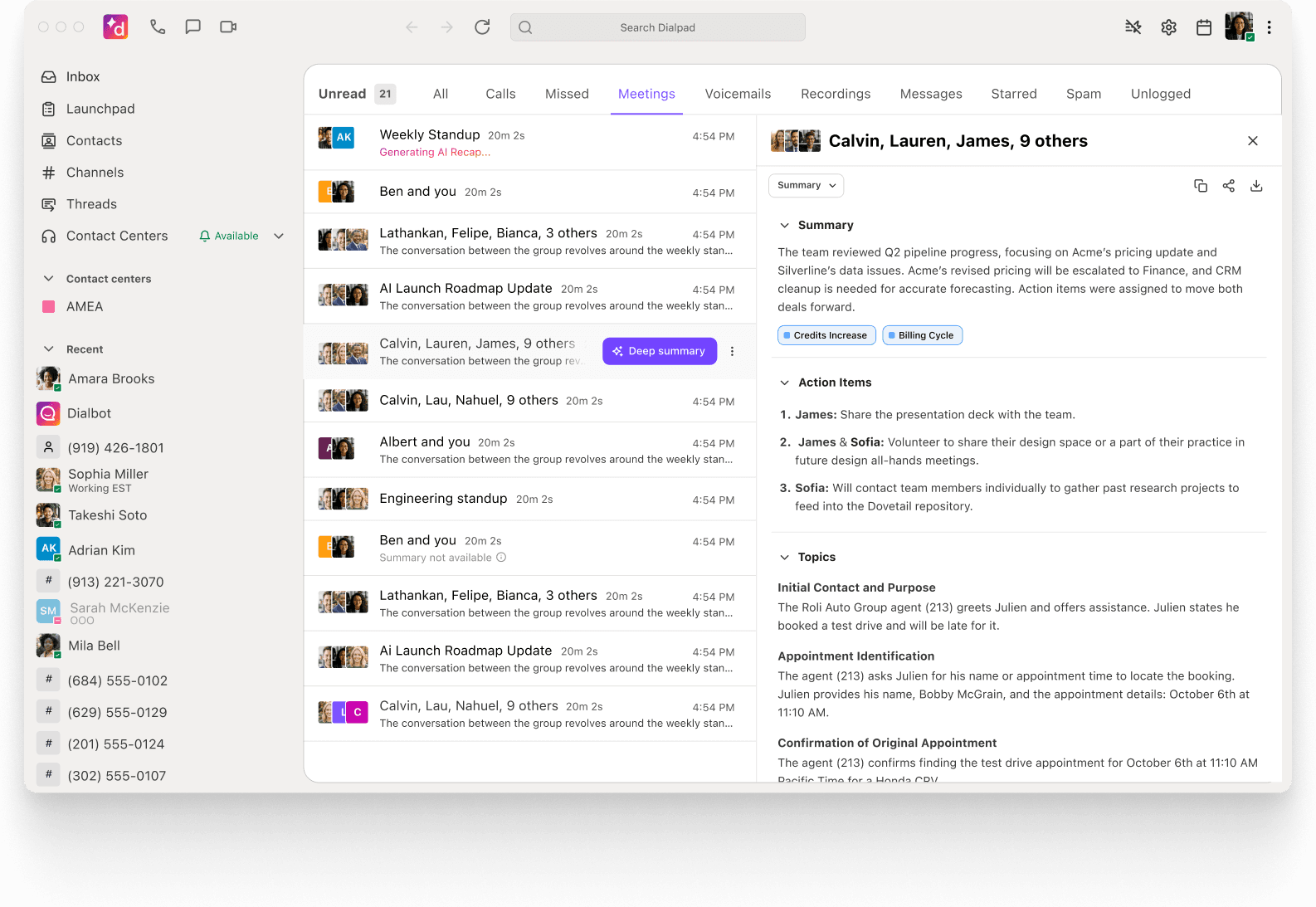Download the summary with download icon

click(x=1256, y=186)
